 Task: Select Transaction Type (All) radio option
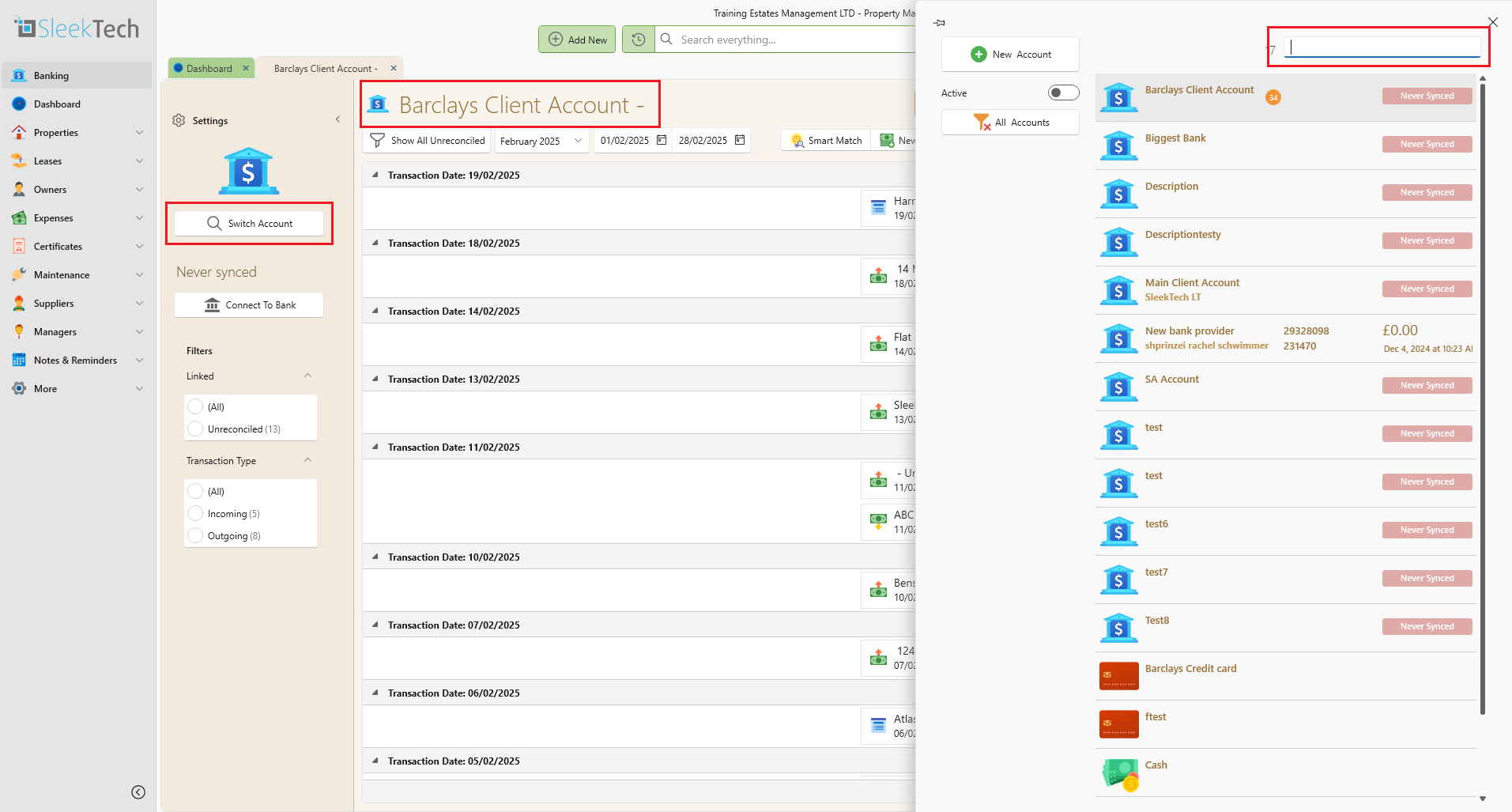[x=195, y=491]
